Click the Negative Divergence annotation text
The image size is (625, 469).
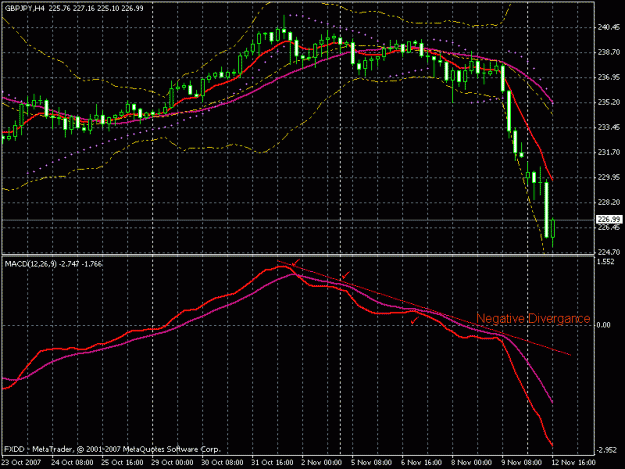(533, 318)
